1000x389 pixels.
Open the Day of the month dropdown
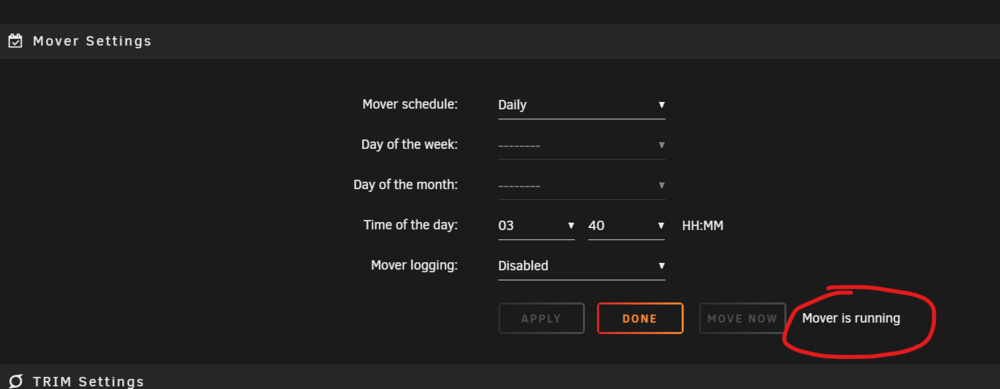coord(581,186)
